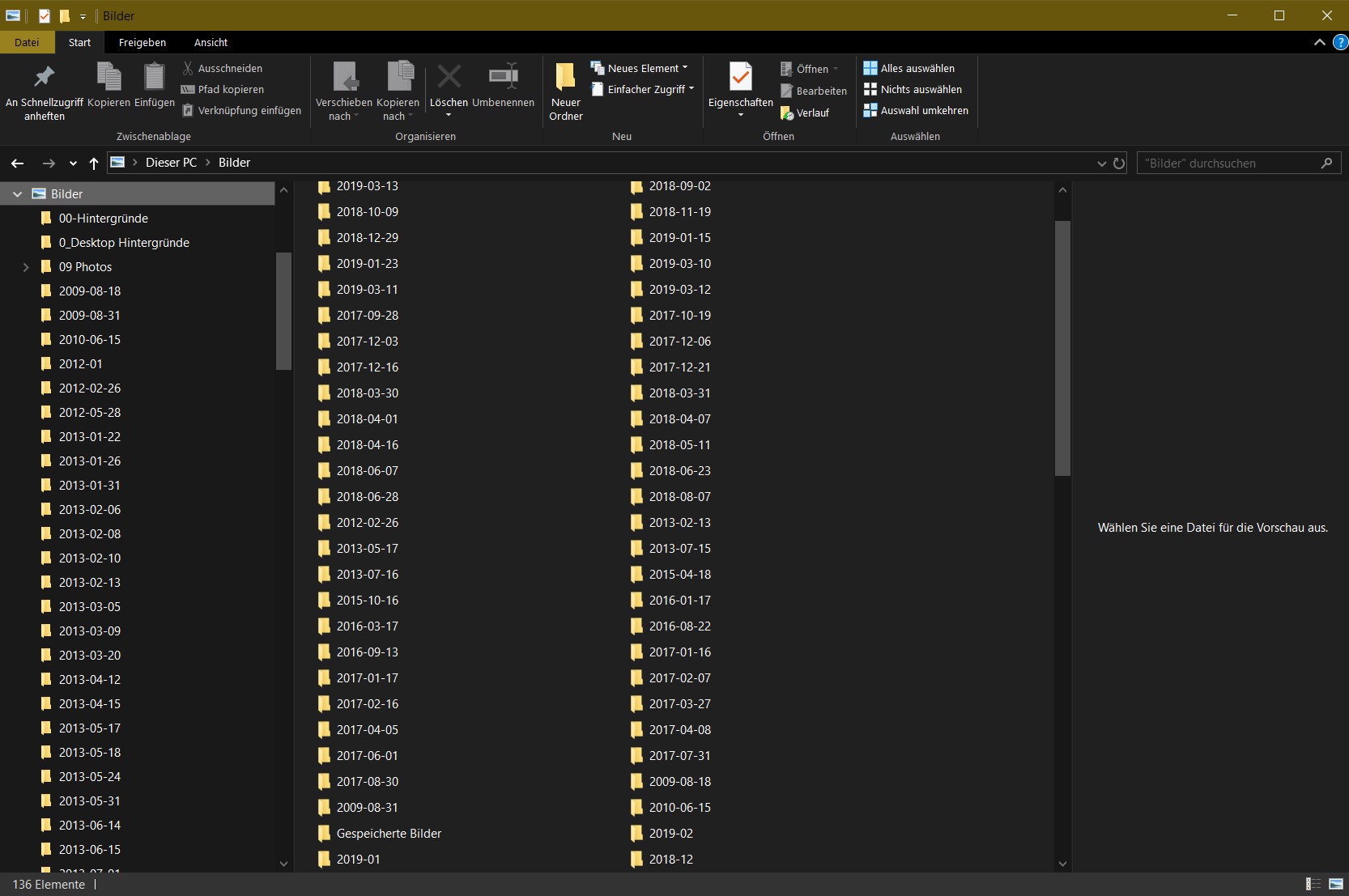Collapse the ribbon with the chevron
Screen dimensions: 1349x896
point(1320,42)
